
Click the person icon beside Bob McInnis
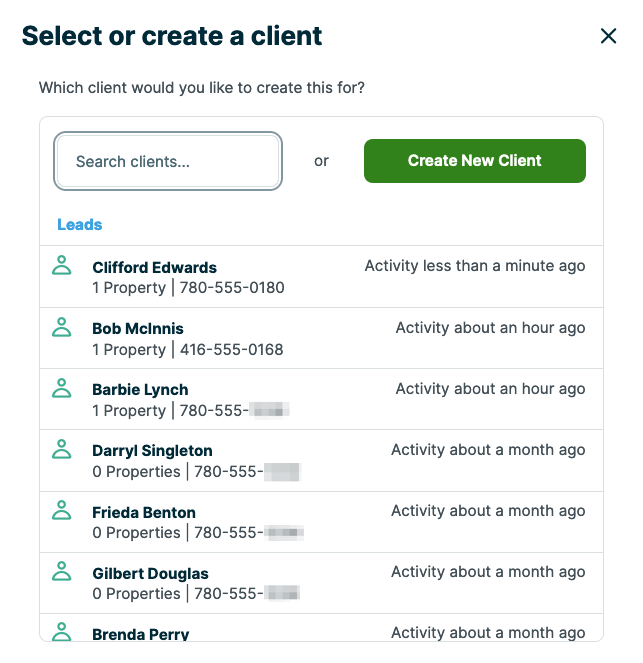62,326
